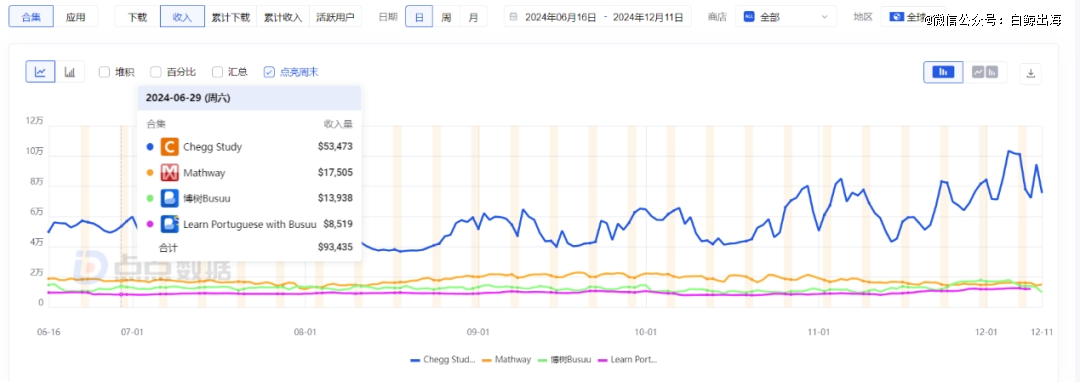Select the 应用 view button

[76, 17]
